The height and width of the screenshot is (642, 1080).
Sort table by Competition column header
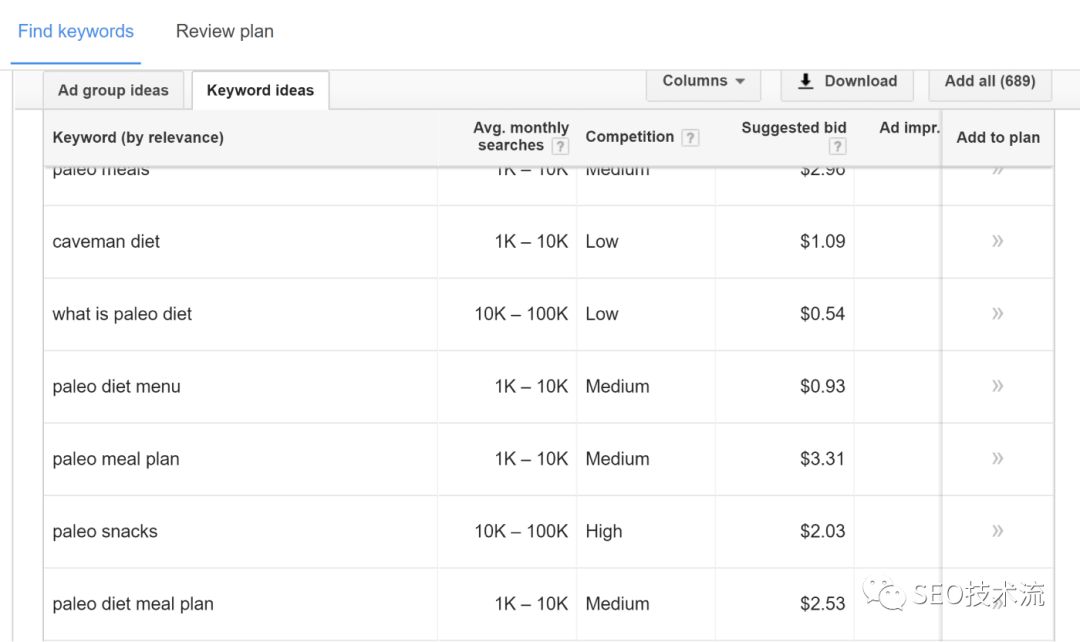[x=629, y=137]
